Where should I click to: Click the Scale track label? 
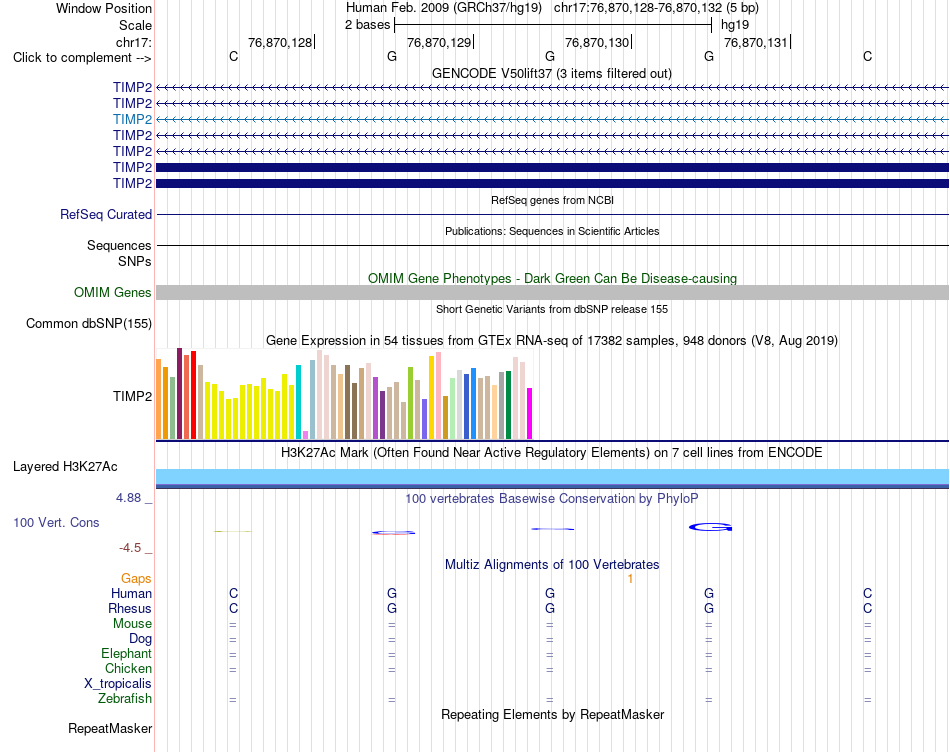[135, 25]
